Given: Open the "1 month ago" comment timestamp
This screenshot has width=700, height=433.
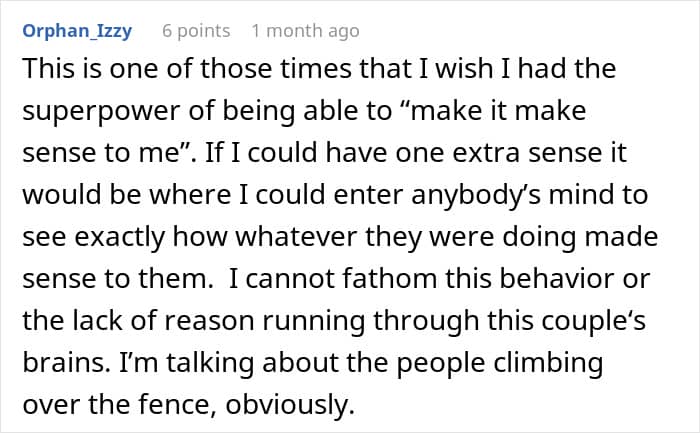Looking at the screenshot, I should point(305,31).
